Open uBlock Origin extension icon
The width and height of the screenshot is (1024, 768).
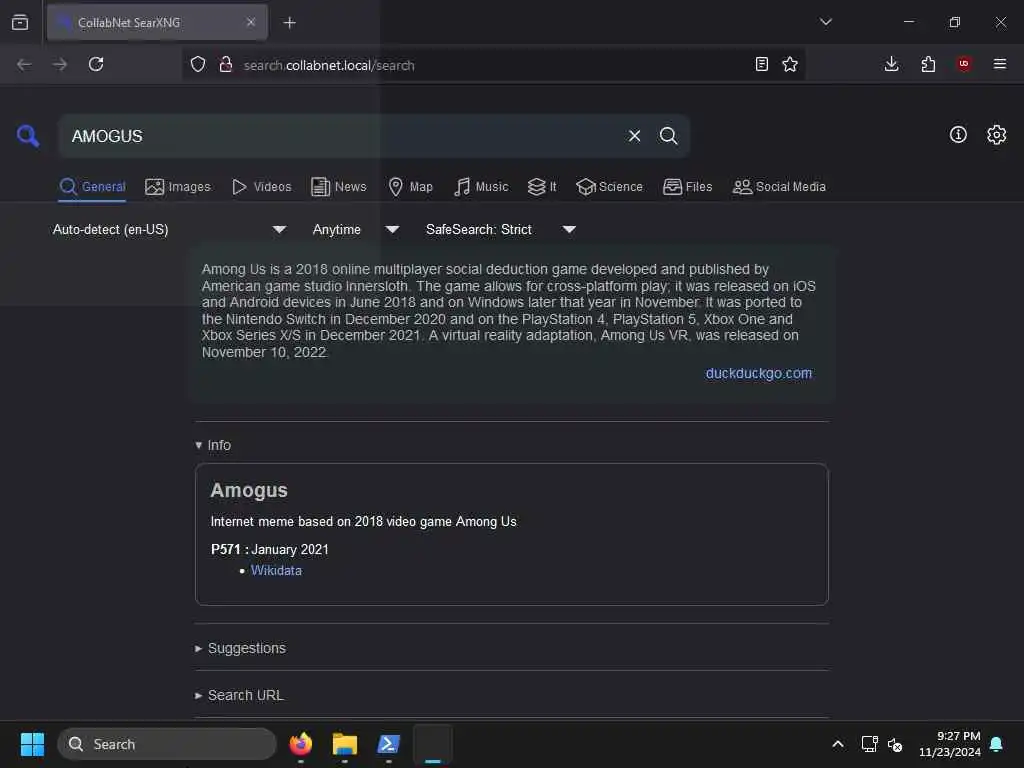(x=964, y=63)
